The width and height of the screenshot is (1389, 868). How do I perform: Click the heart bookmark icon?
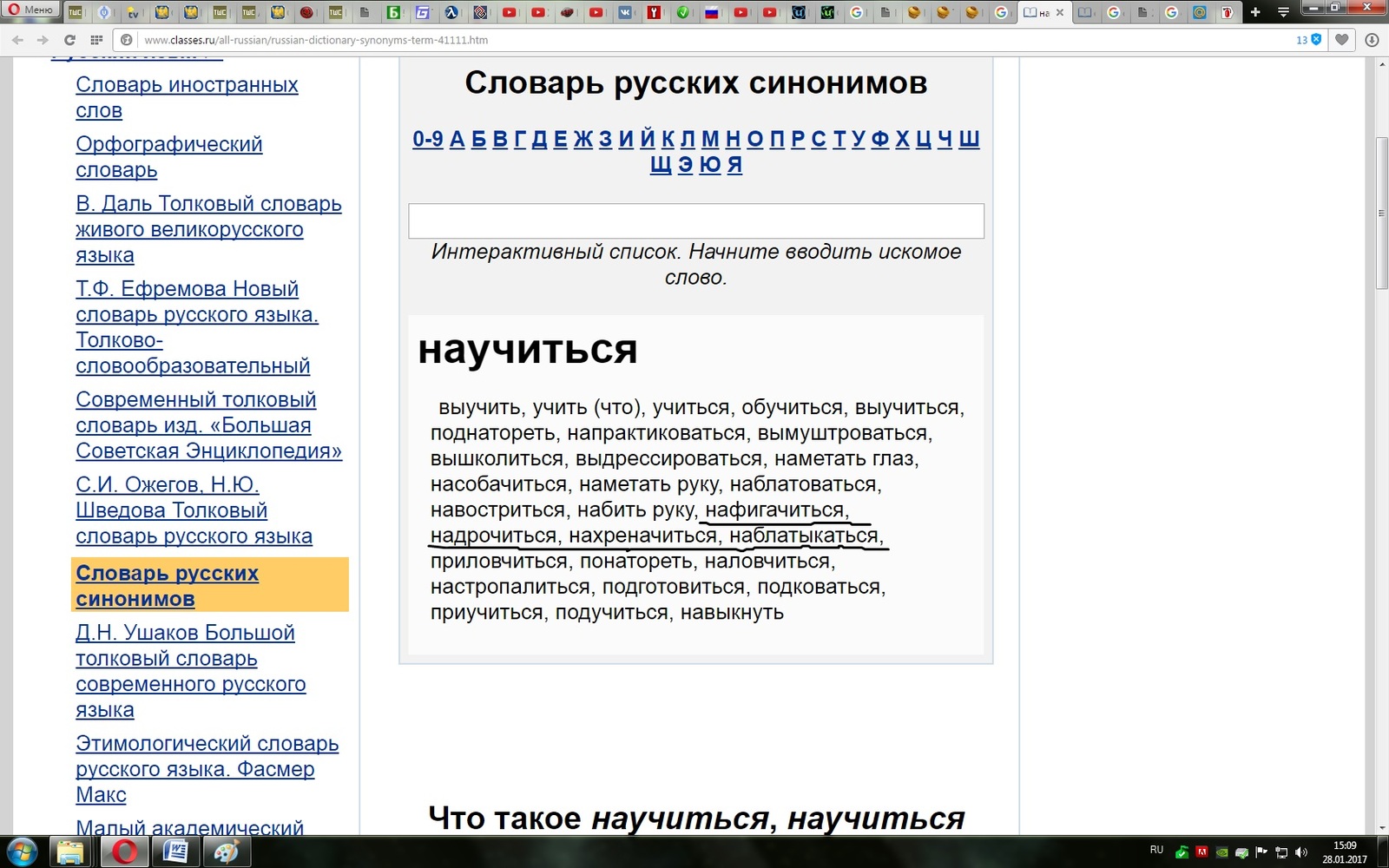(x=1342, y=40)
